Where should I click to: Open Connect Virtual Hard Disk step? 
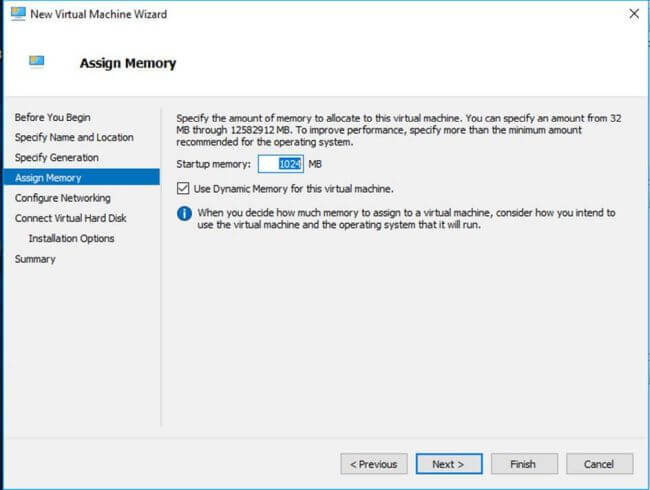70,218
